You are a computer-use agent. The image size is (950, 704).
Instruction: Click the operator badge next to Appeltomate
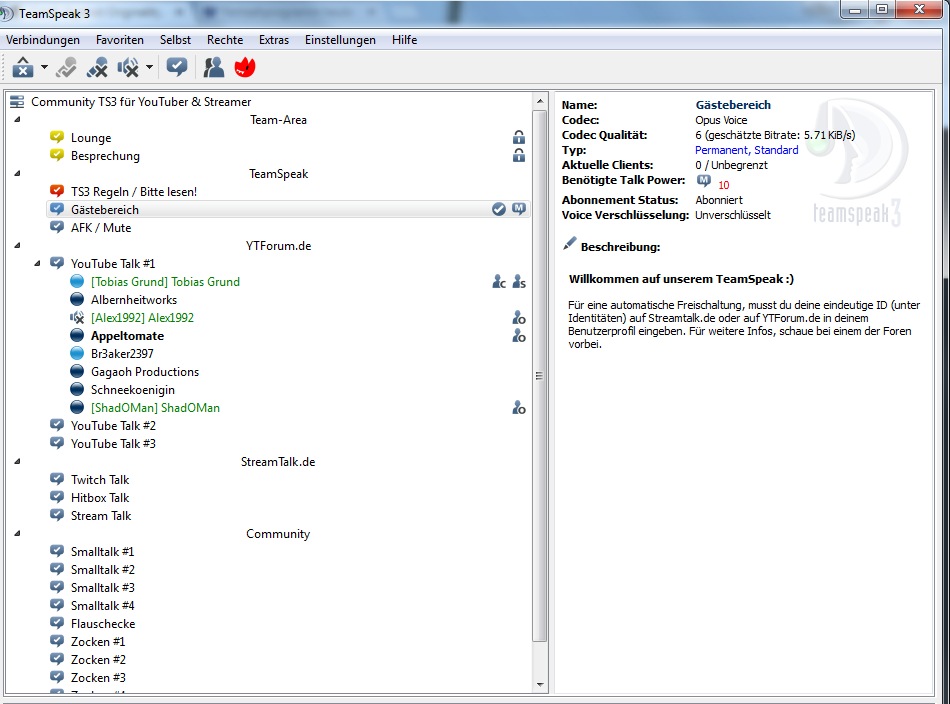tap(519, 336)
